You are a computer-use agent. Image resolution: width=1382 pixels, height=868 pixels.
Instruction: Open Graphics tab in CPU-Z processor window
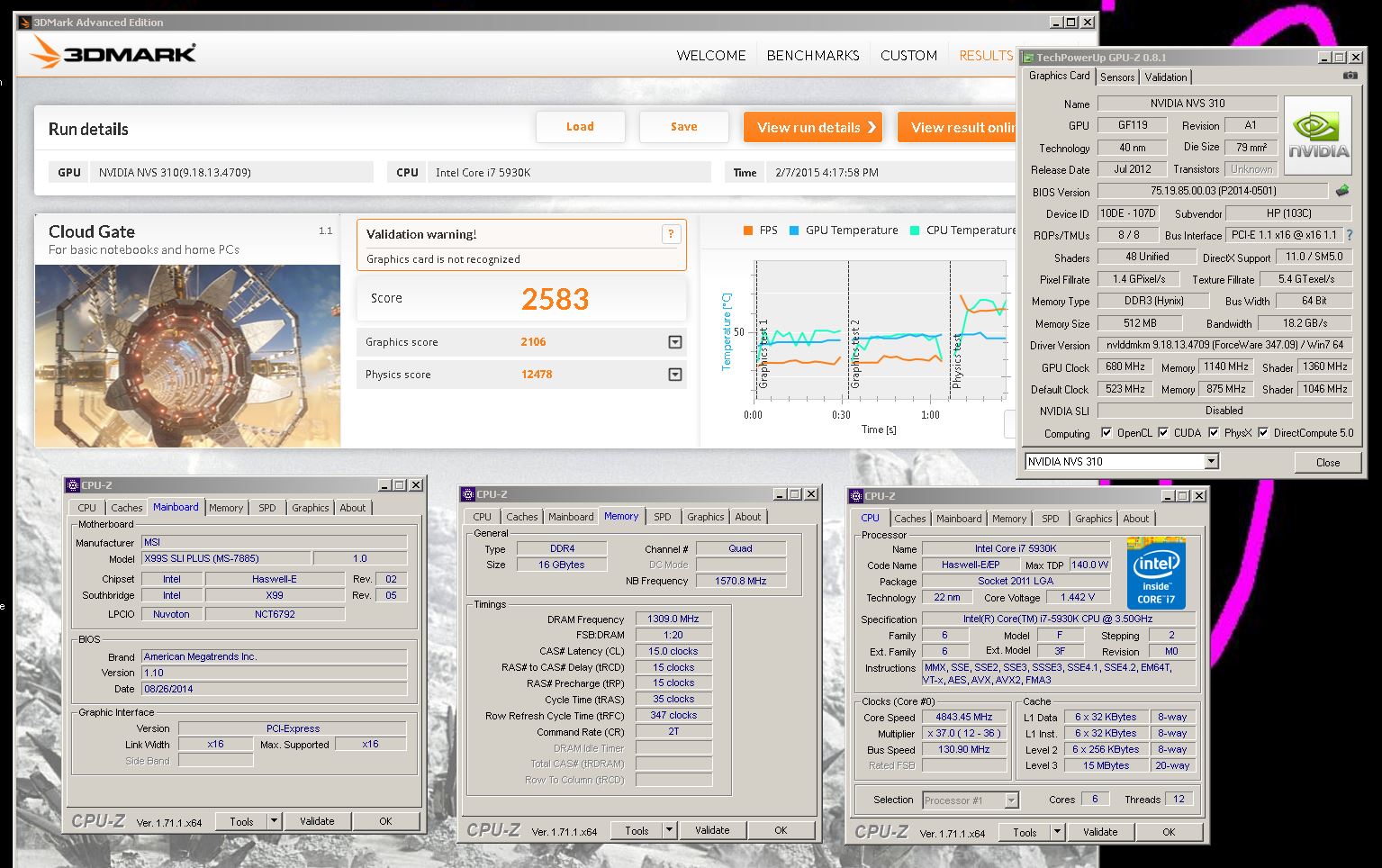1094,519
